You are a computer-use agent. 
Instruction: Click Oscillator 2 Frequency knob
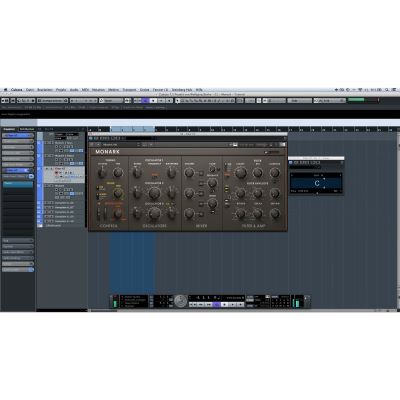(154, 193)
